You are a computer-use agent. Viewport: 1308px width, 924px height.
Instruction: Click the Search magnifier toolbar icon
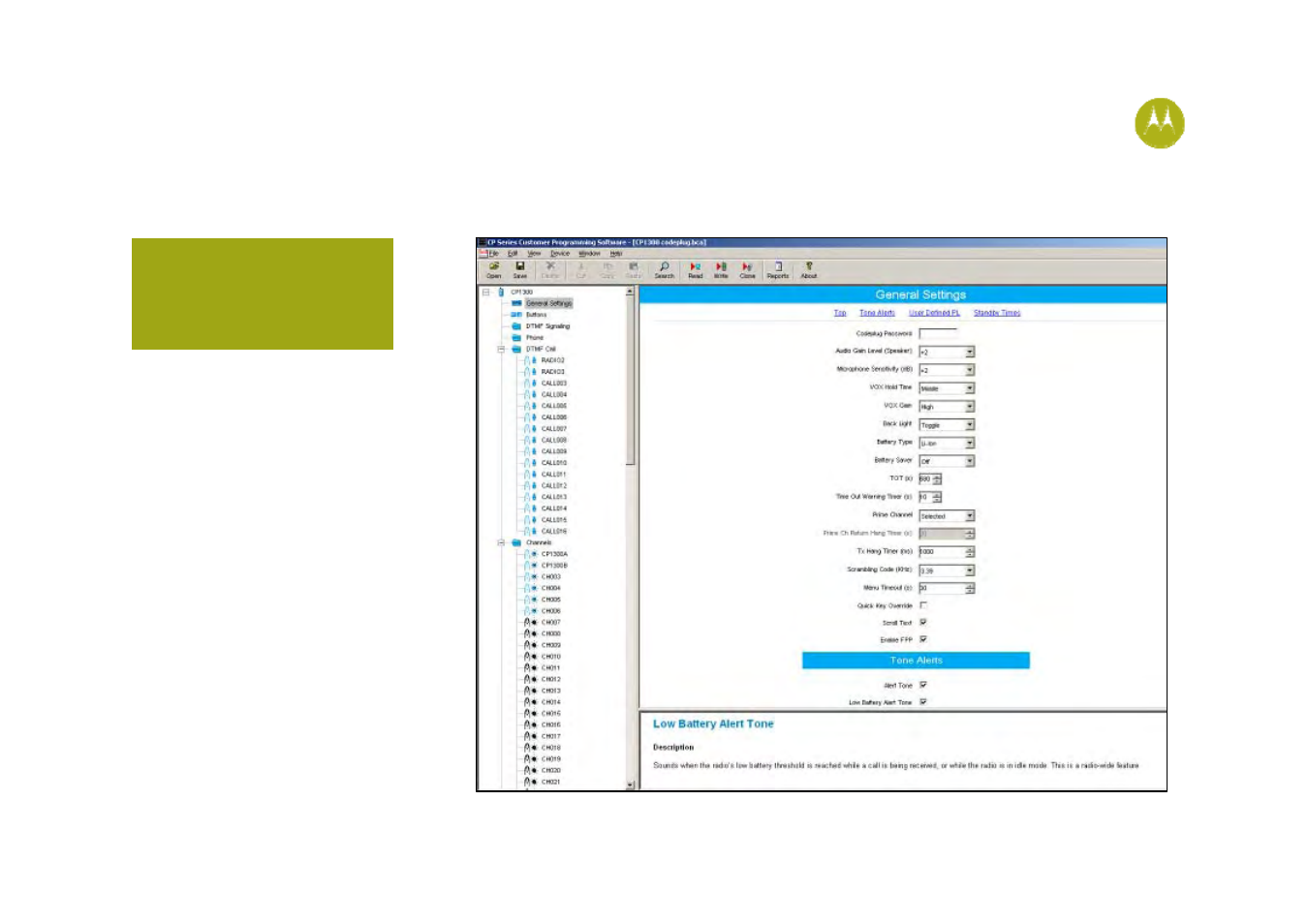tap(664, 269)
